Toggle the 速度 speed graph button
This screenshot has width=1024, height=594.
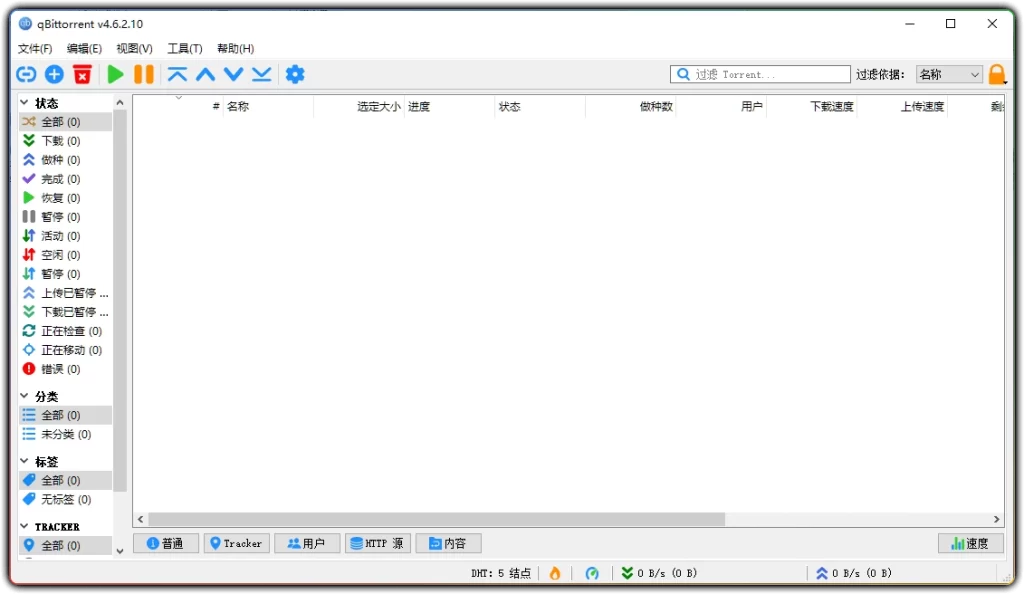click(x=969, y=543)
